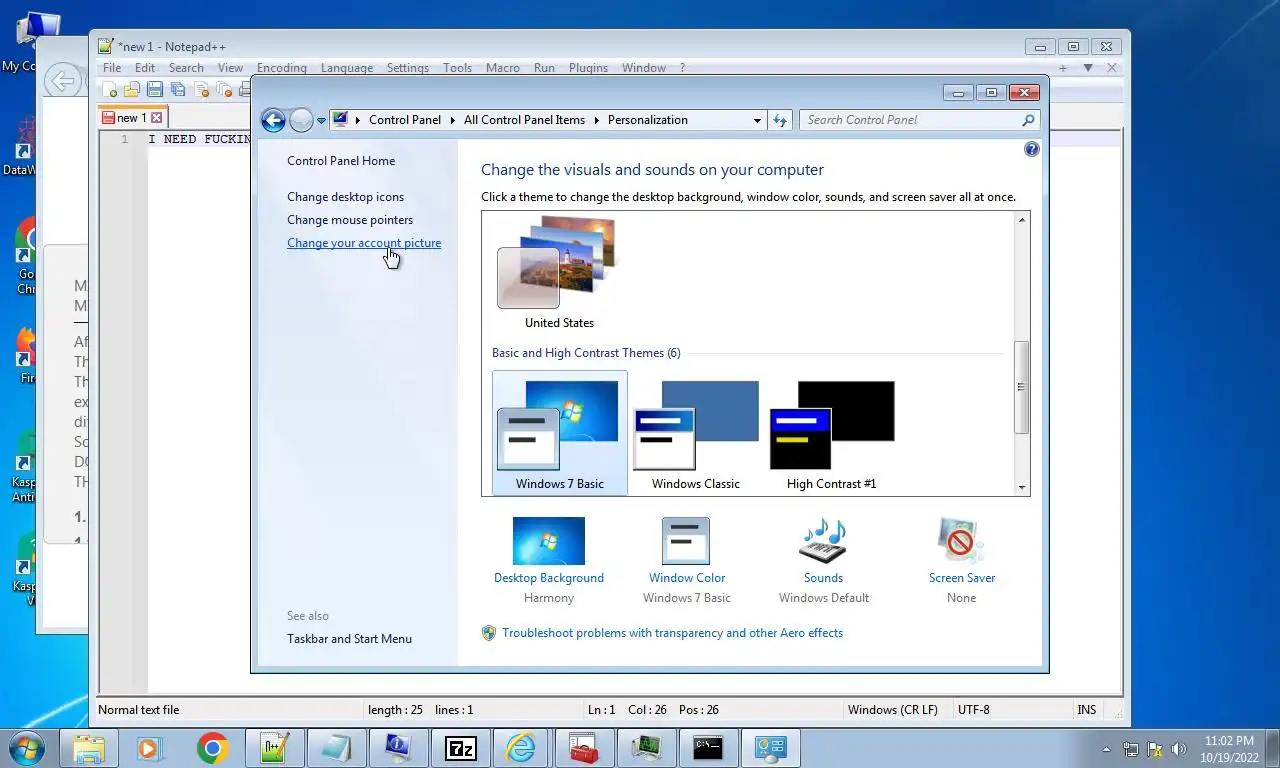Screen dimensions: 1280x768
Task: Open Notepad++ File menu
Action: point(112,68)
